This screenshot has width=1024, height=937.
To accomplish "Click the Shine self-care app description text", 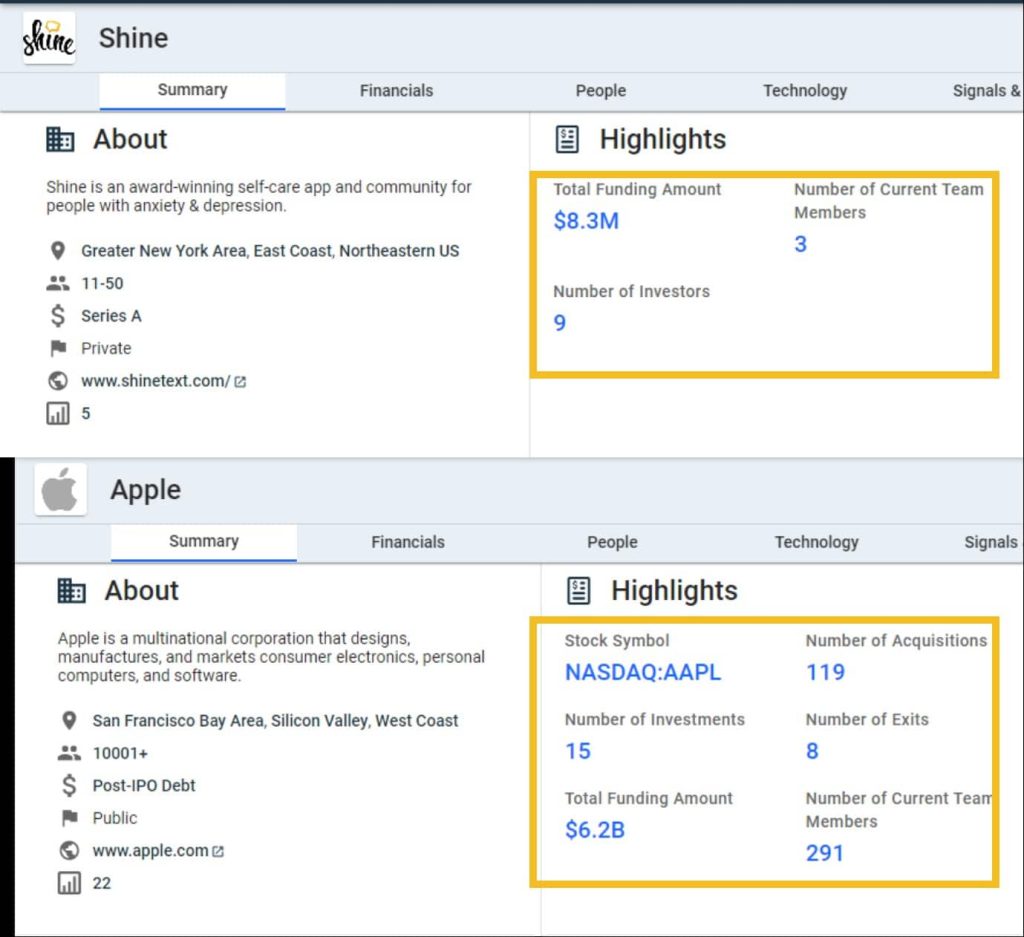I will (259, 196).
